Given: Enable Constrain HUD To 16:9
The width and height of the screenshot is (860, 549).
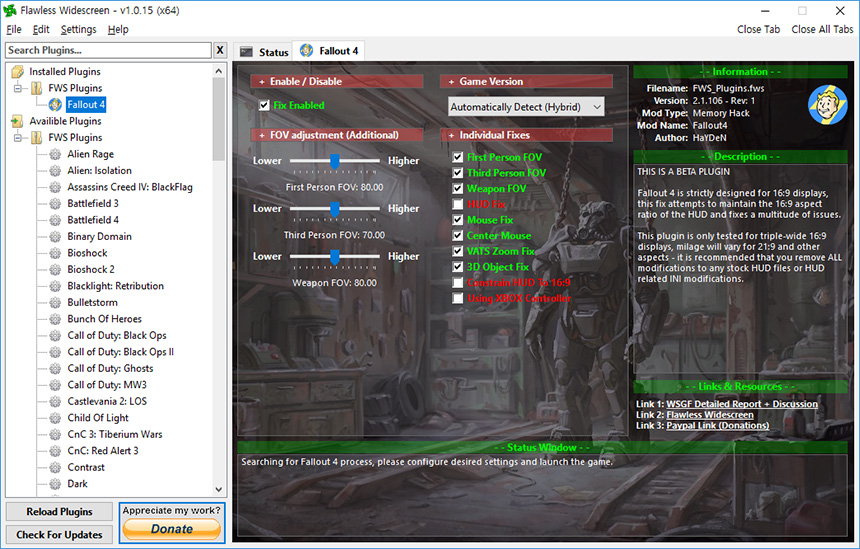Looking at the screenshot, I should [x=457, y=282].
